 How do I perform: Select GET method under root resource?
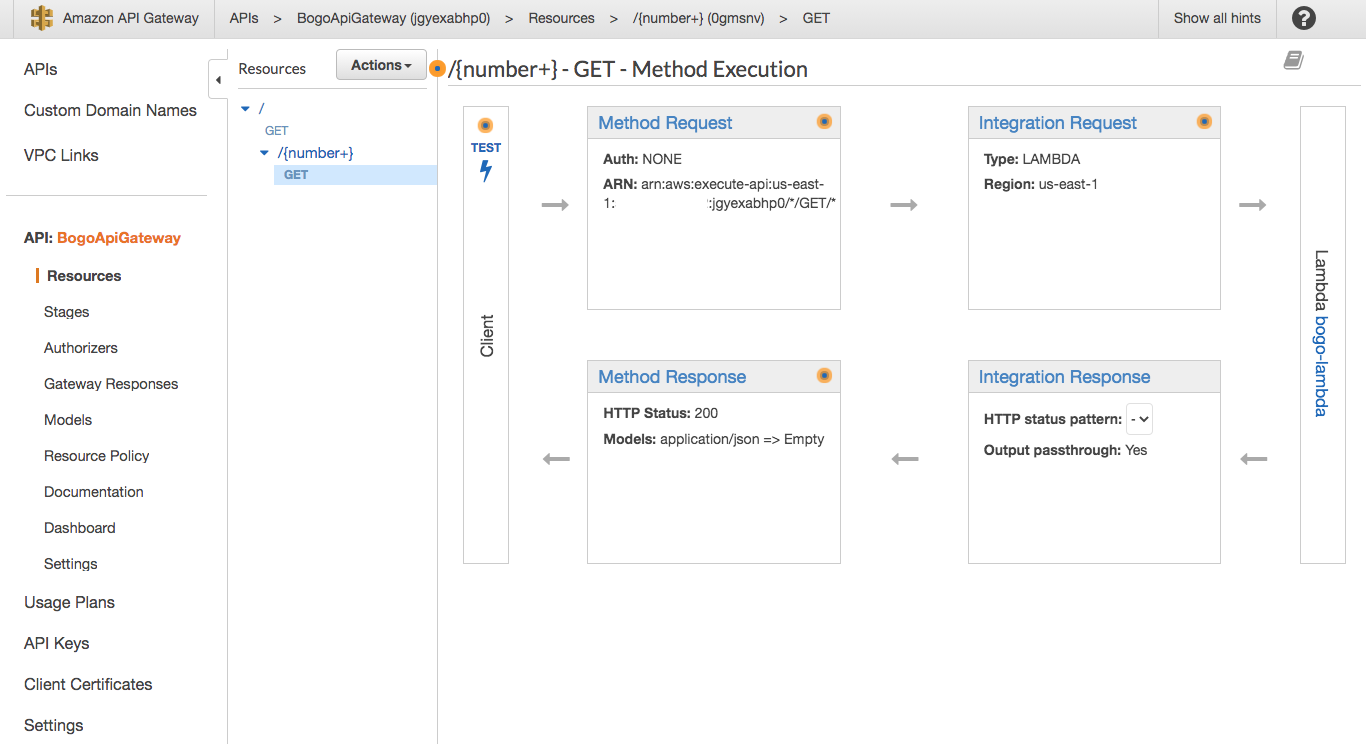pos(276,130)
